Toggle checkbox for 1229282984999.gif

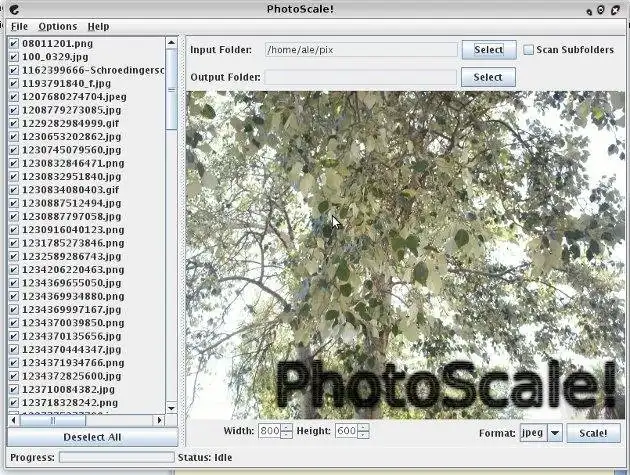pyautogui.click(x=14, y=123)
